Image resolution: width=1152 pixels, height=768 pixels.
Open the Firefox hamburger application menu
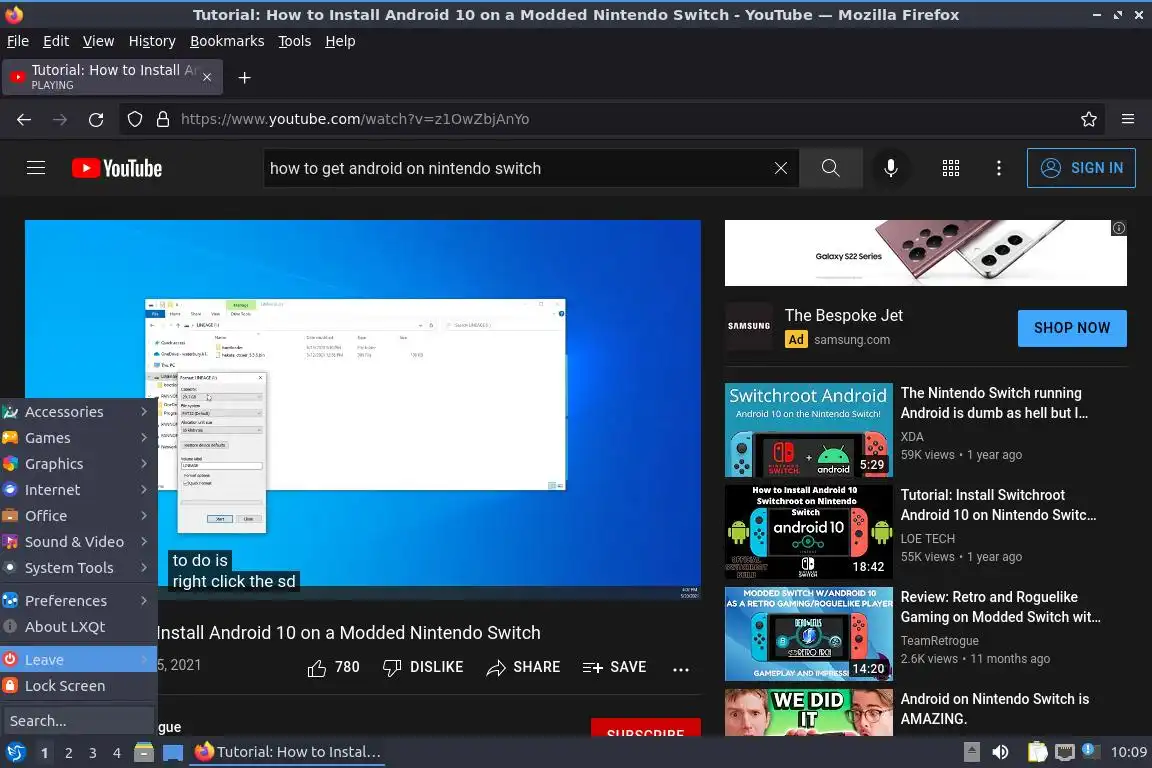click(x=1128, y=119)
